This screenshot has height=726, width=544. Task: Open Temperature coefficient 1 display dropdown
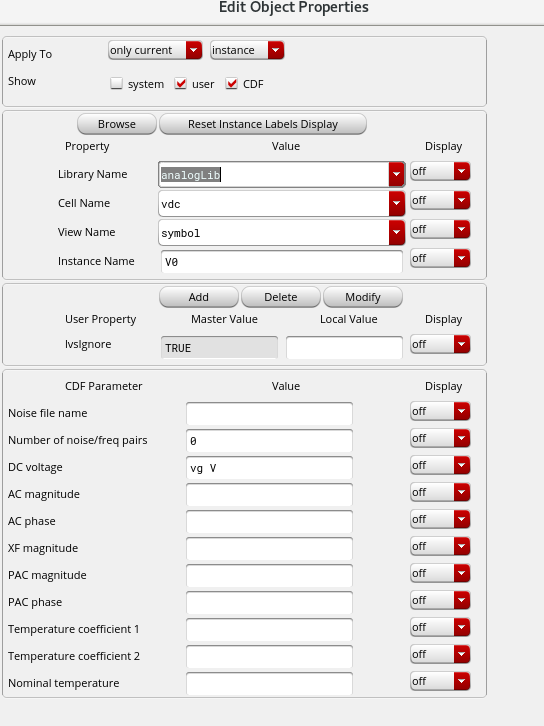(440, 627)
